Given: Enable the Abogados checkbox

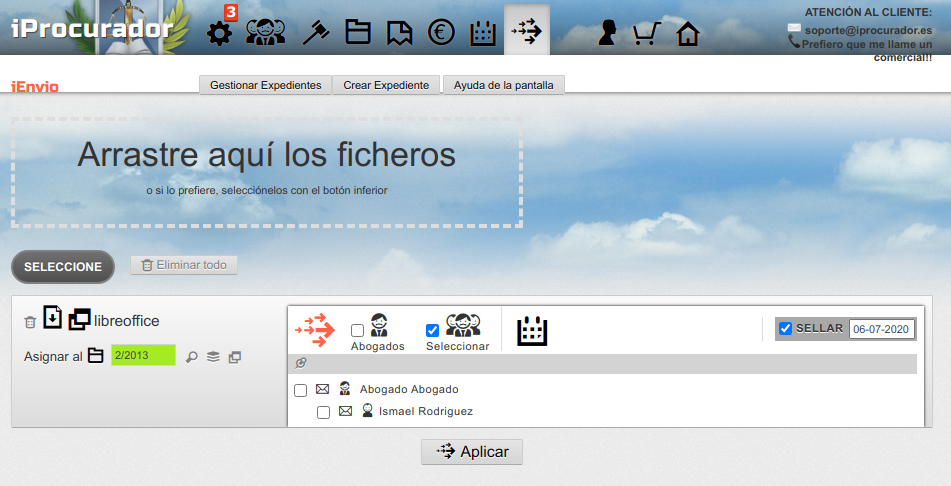Looking at the screenshot, I should point(357,330).
